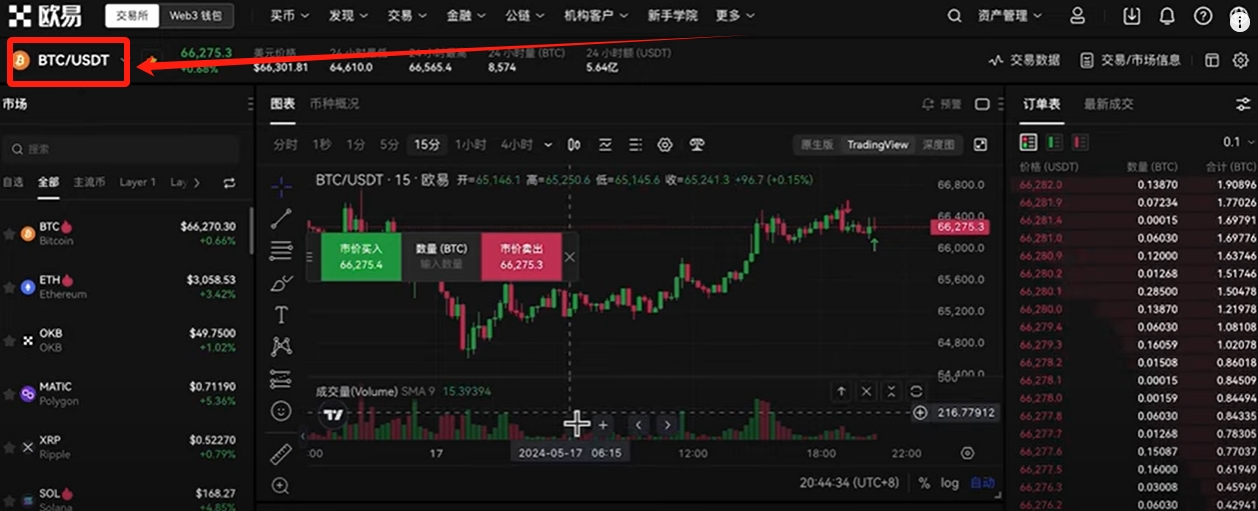Favorite MATIC with its star
This screenshot has height=511, width=1258.
tap(10, 393)
